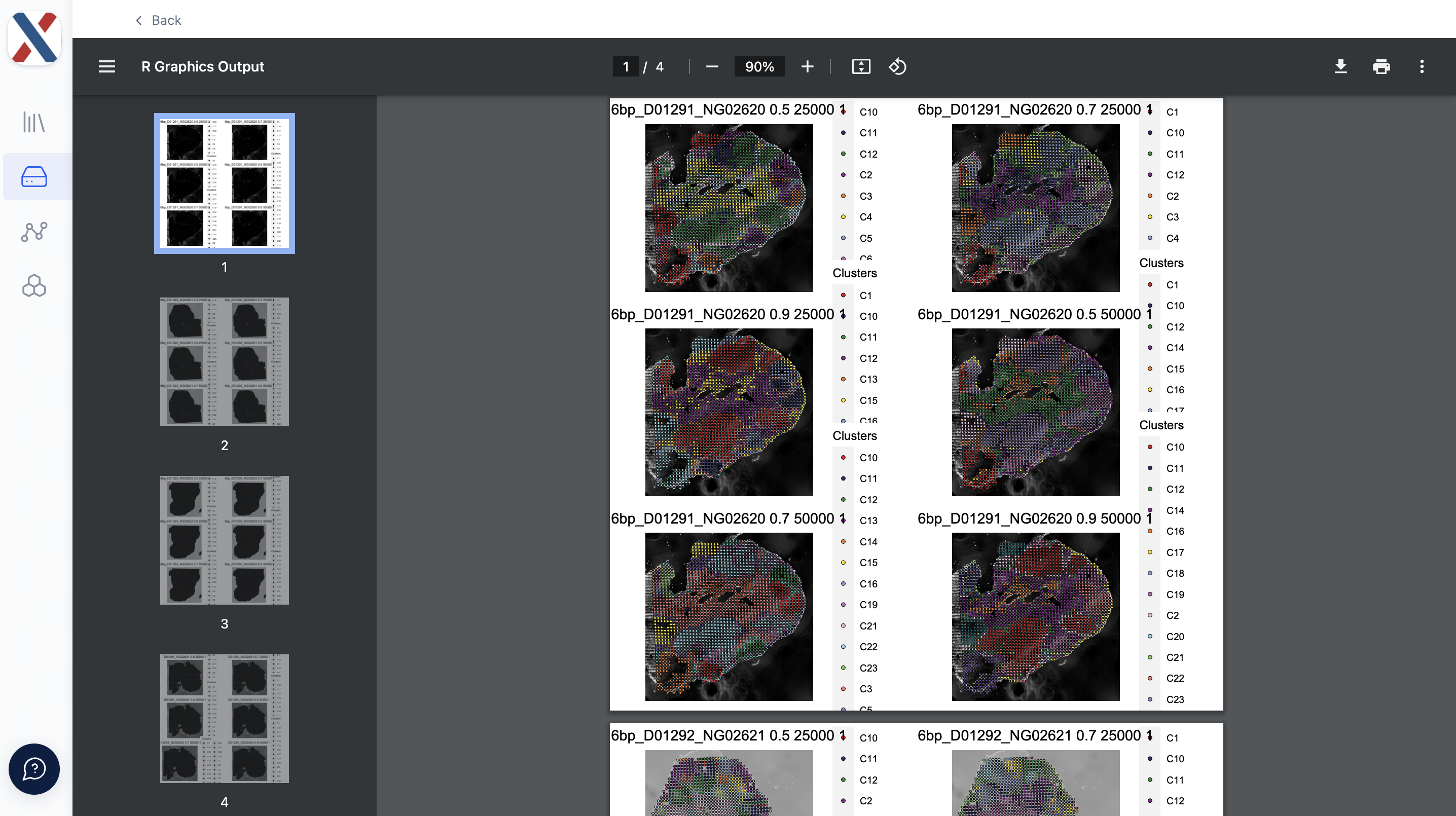Click the page number input field
Image resolution: width=1456 pixels, height=816 pixels.
point(626,67)
